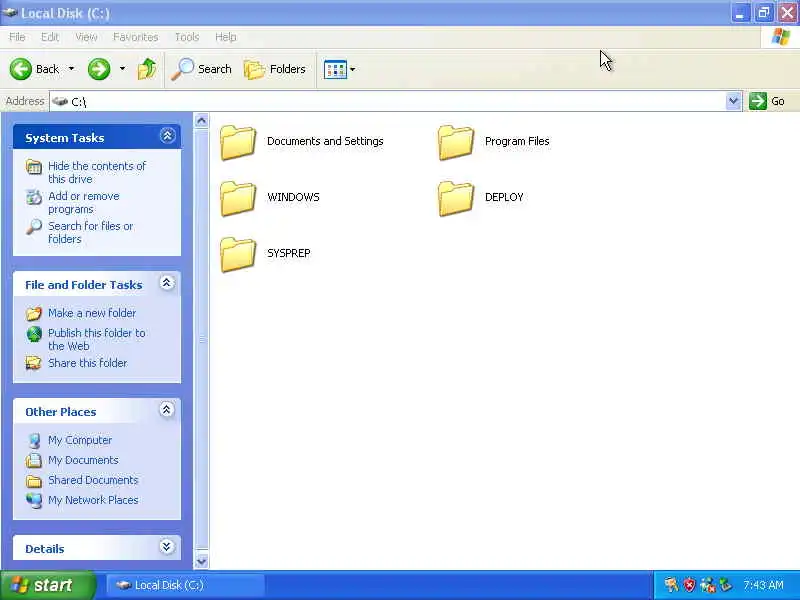Click the My Documents icon in Other Places
The image size is (800, 600).
tap(34, 460)
